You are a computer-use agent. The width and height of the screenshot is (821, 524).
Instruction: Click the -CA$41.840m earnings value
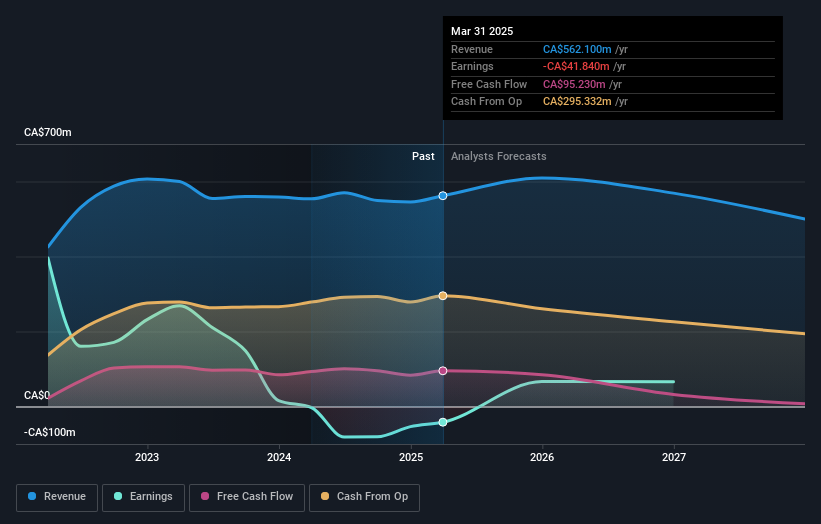[576, 66]
